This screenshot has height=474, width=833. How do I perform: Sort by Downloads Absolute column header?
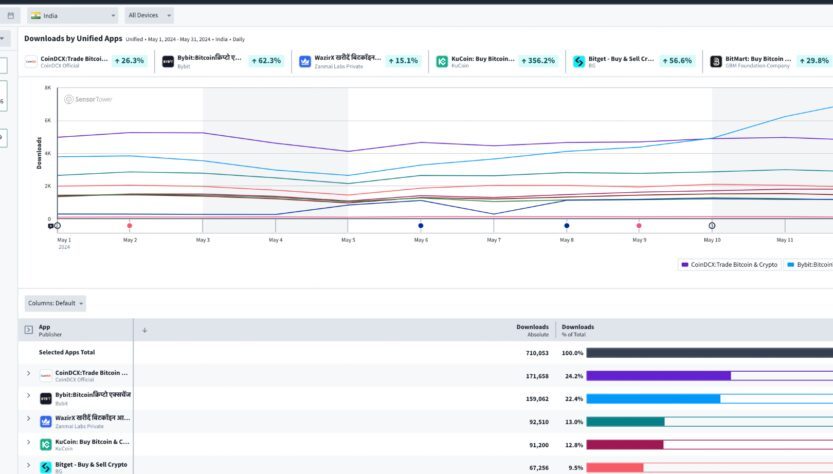click(x=531, y=330)
